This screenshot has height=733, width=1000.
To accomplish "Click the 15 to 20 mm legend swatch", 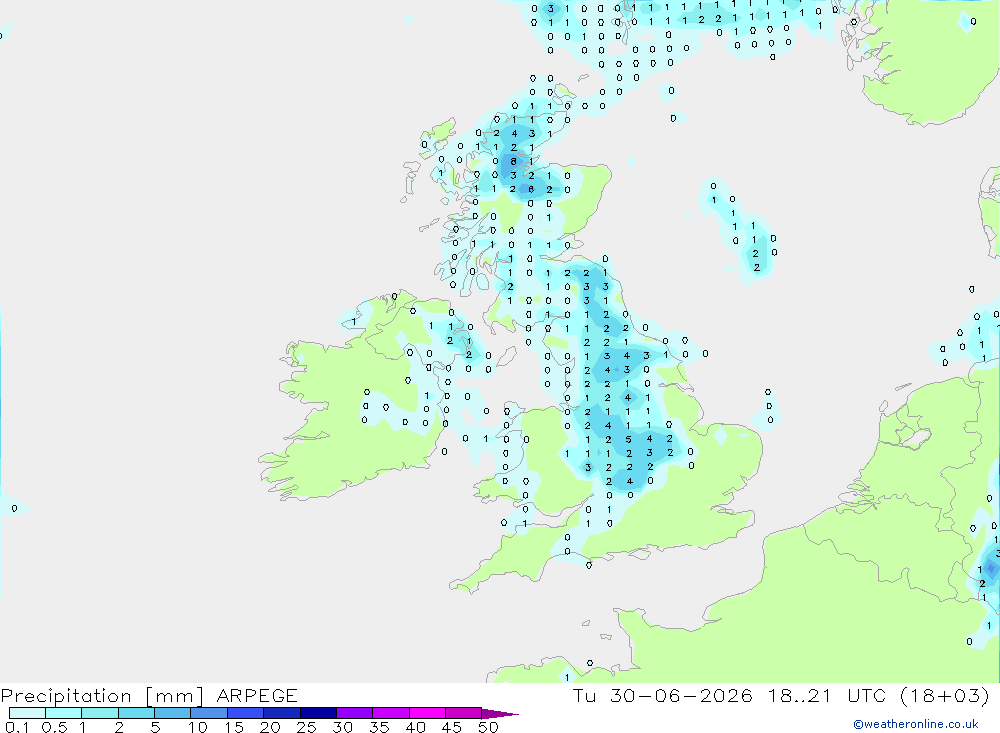I will [246, 713].
